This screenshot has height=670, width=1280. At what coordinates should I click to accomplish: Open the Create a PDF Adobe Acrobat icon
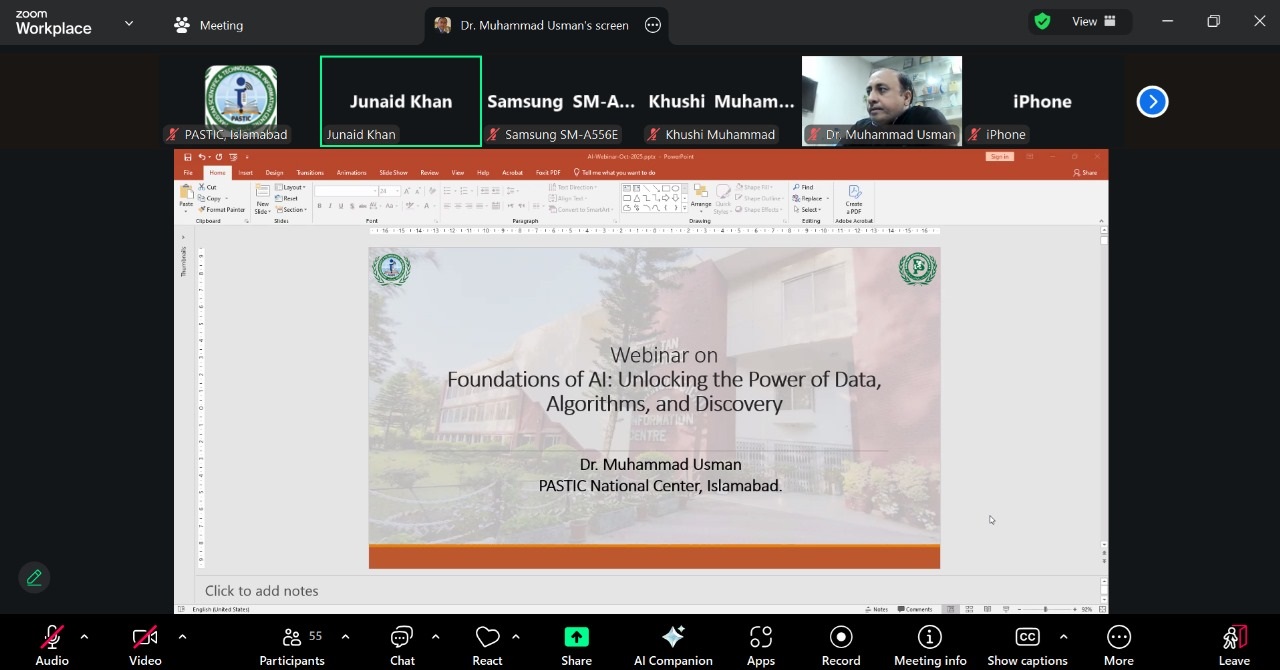point(853,197)
